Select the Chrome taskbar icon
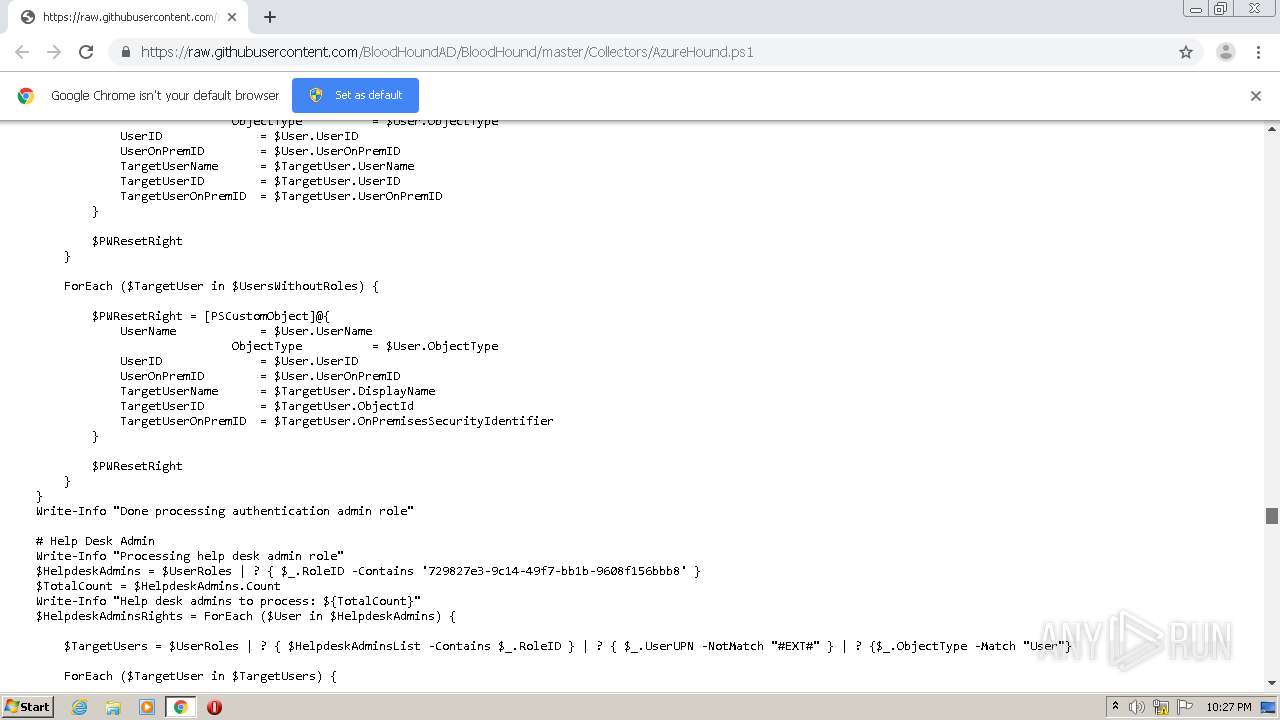This screenshot has height=720, width=1280. click(x=181, y=707)
